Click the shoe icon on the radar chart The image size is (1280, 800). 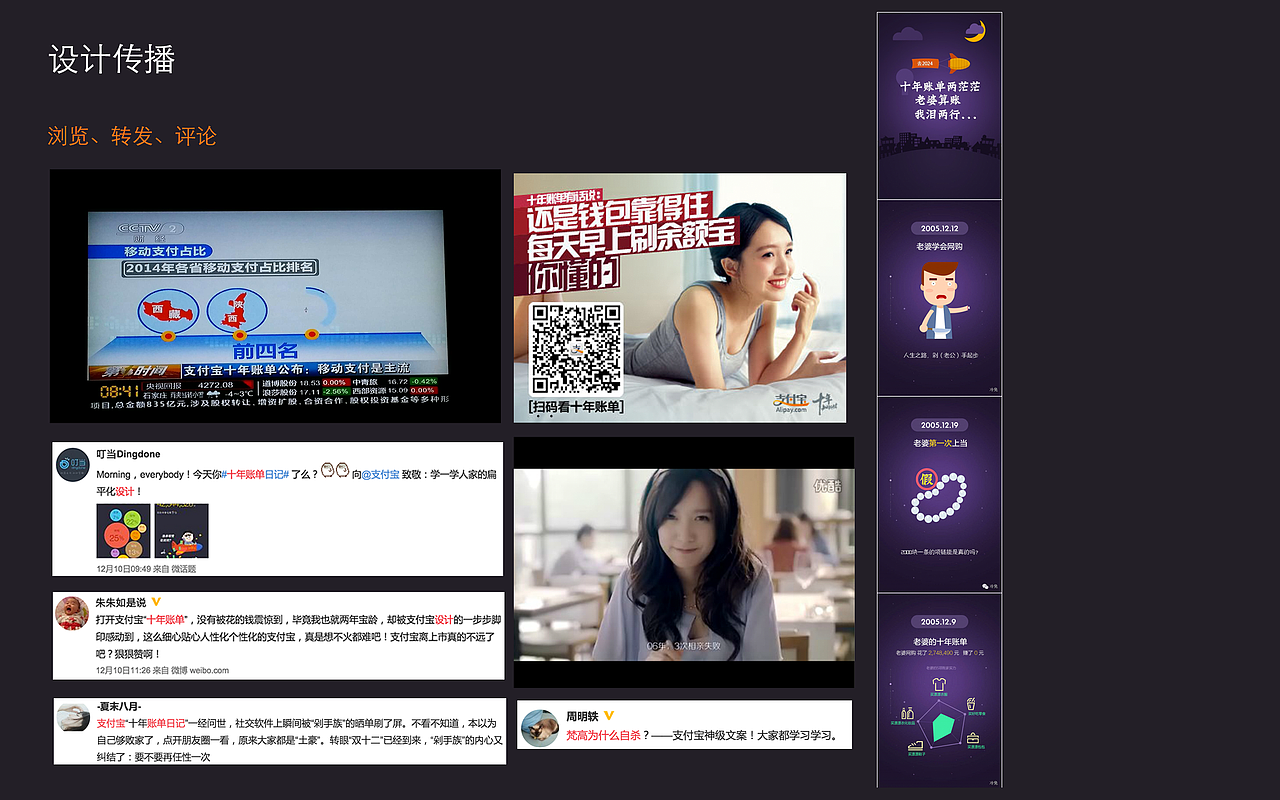914,746
